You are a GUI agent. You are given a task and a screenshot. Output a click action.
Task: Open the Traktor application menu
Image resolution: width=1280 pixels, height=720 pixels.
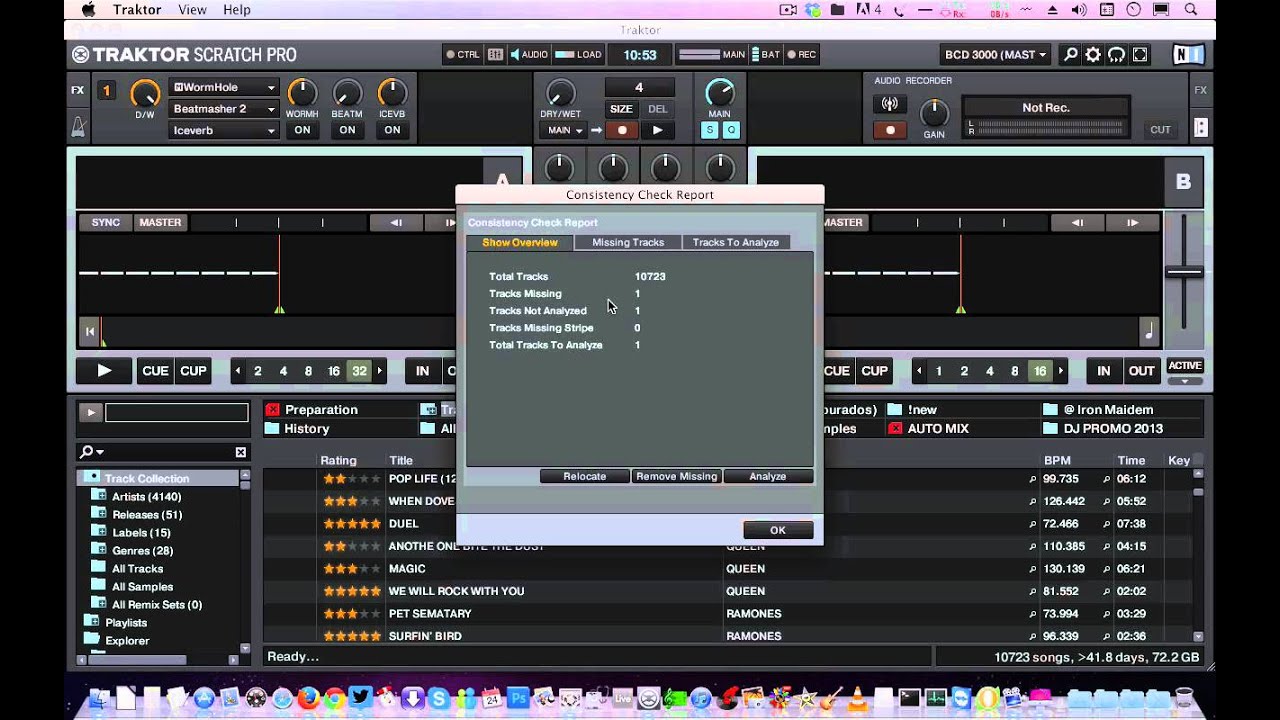pos(137,9)
